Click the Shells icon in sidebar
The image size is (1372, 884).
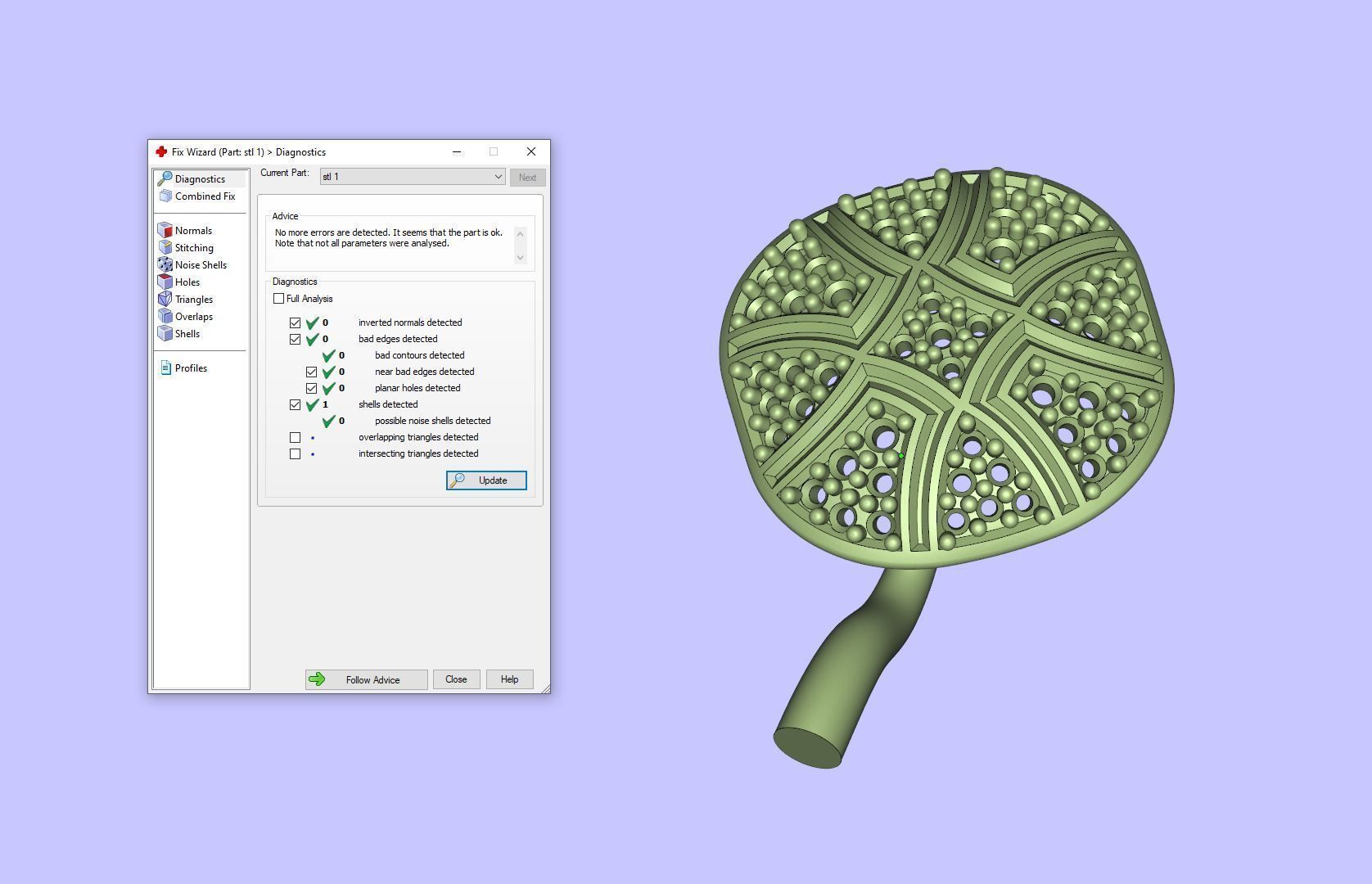165,333
